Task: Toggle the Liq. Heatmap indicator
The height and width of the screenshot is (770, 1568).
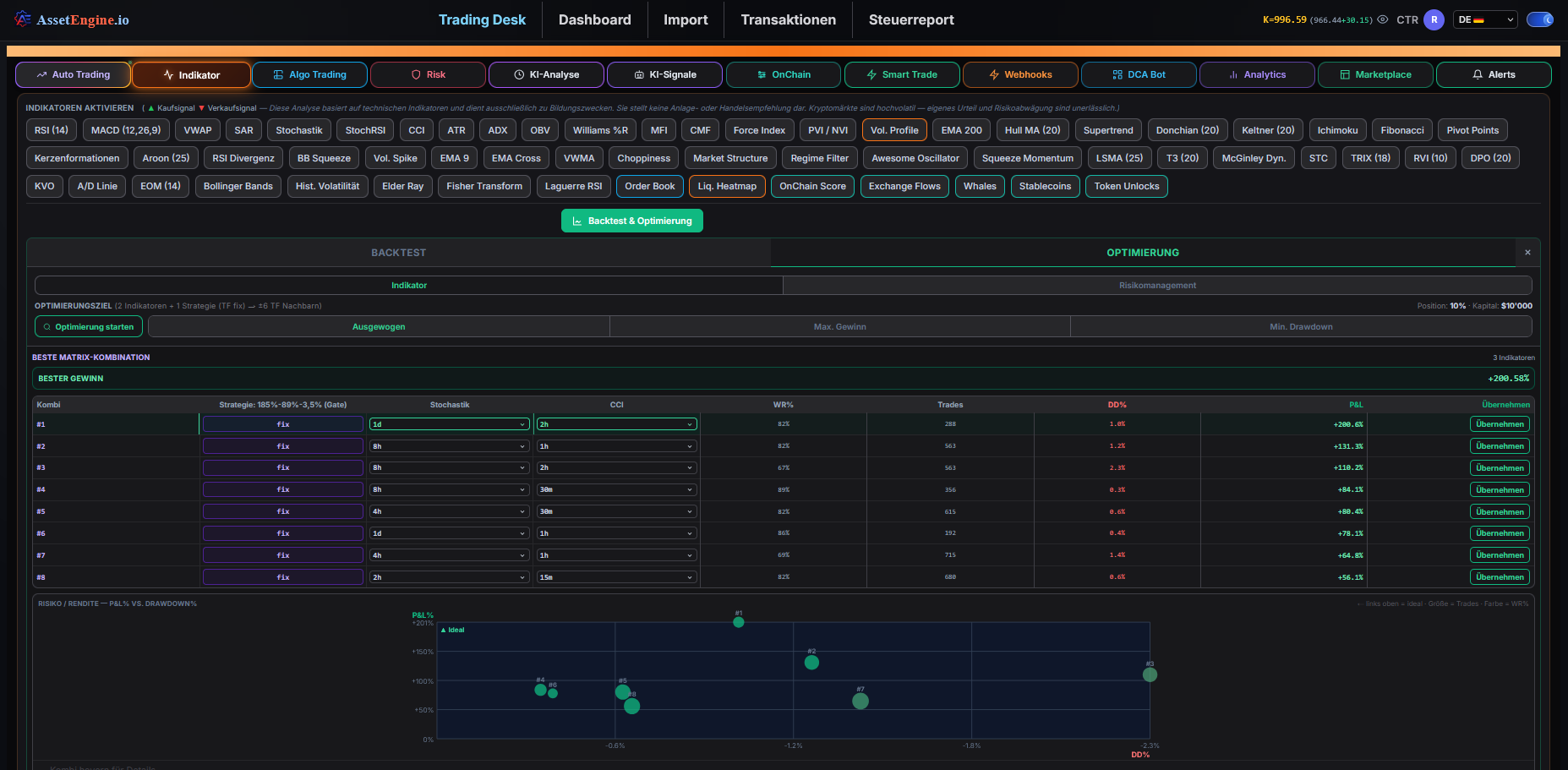Action: 727,186
